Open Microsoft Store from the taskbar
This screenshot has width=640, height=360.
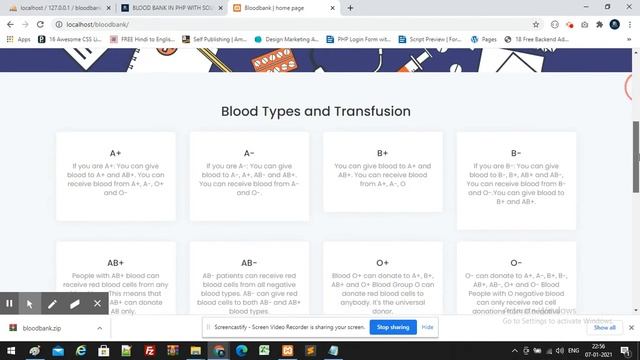pyautogui.click(x=104, y=351)
